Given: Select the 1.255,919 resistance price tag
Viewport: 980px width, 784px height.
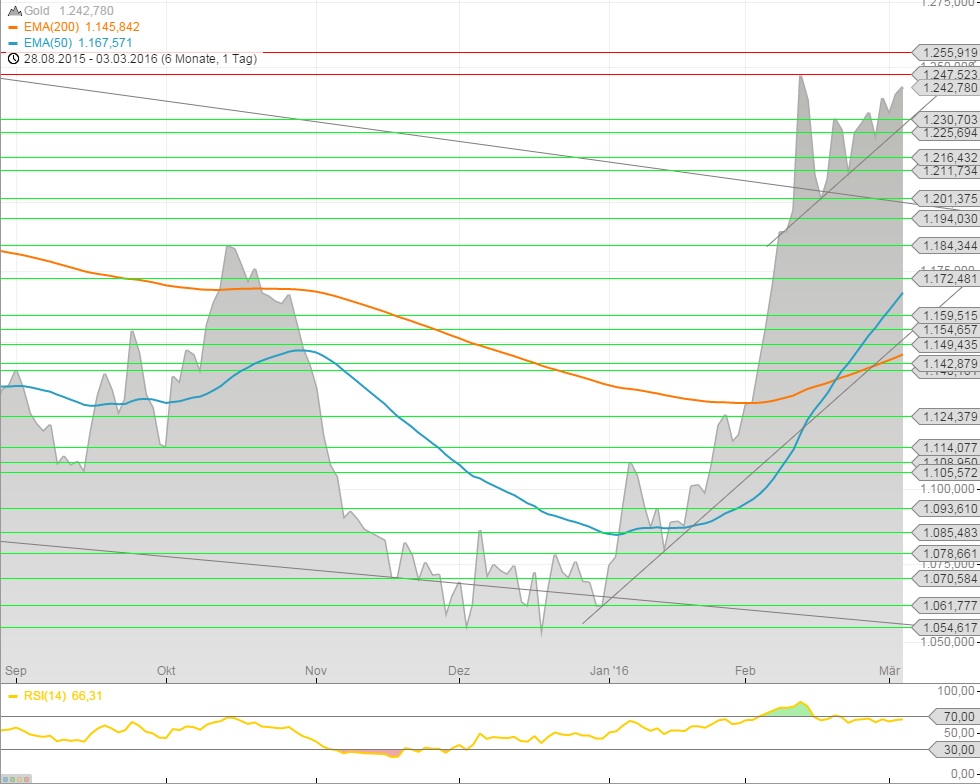Looking at the screenshot, I should point(945,52).
